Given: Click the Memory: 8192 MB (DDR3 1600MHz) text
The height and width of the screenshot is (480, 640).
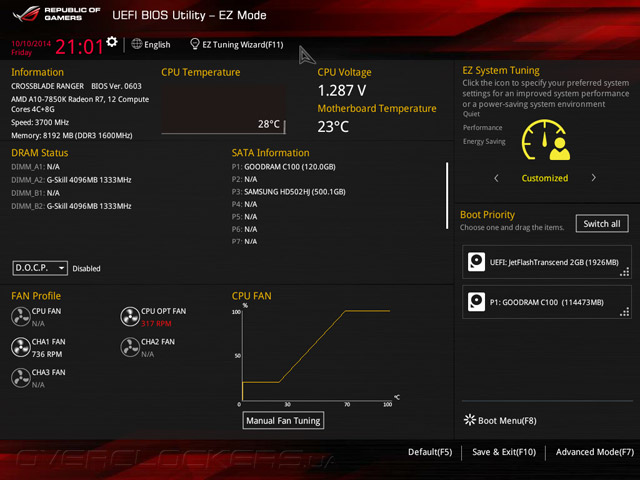Looking at the screenshot, I should coord(72,135).
